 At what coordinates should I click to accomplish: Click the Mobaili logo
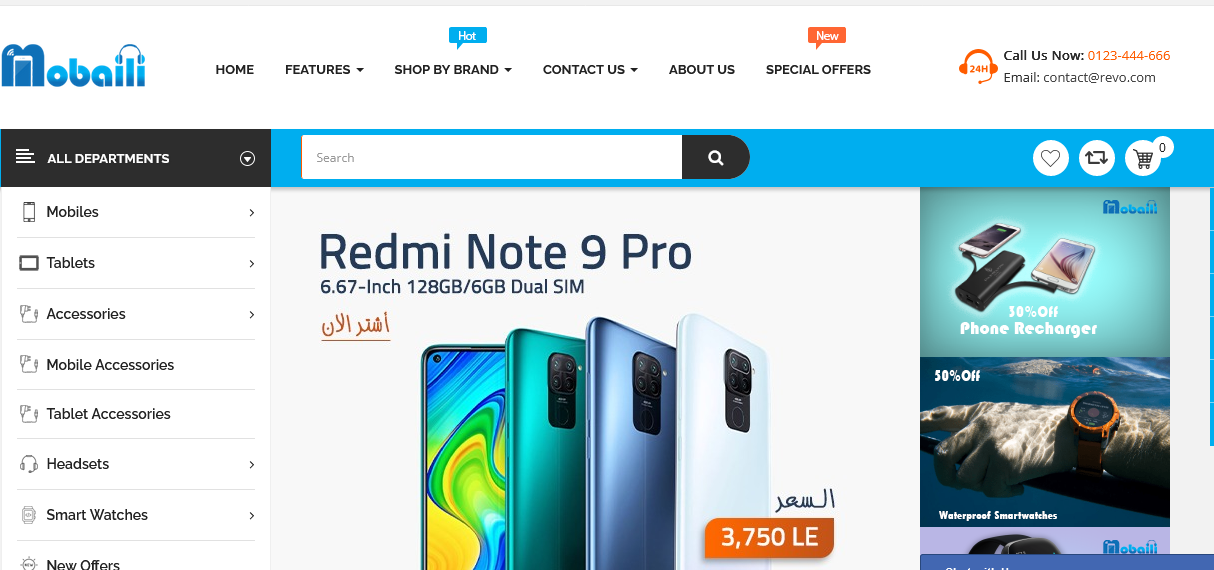[x=74, y=66]
